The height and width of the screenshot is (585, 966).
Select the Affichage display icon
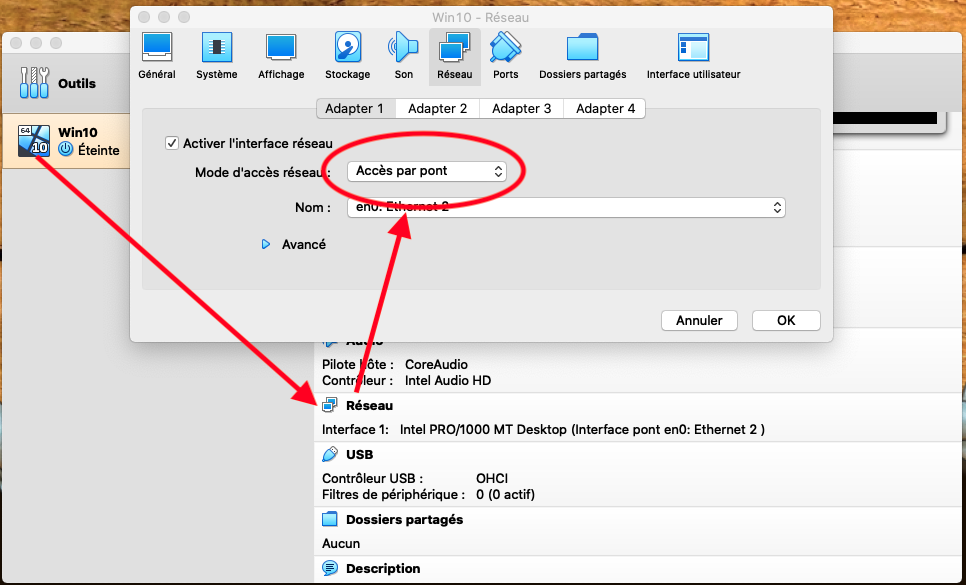point(281,48)
